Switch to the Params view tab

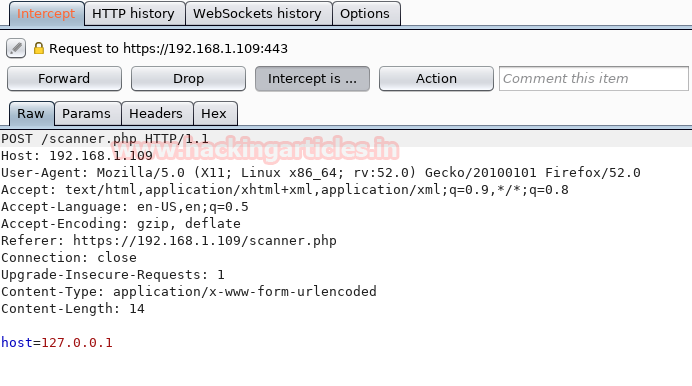(86, 114)
